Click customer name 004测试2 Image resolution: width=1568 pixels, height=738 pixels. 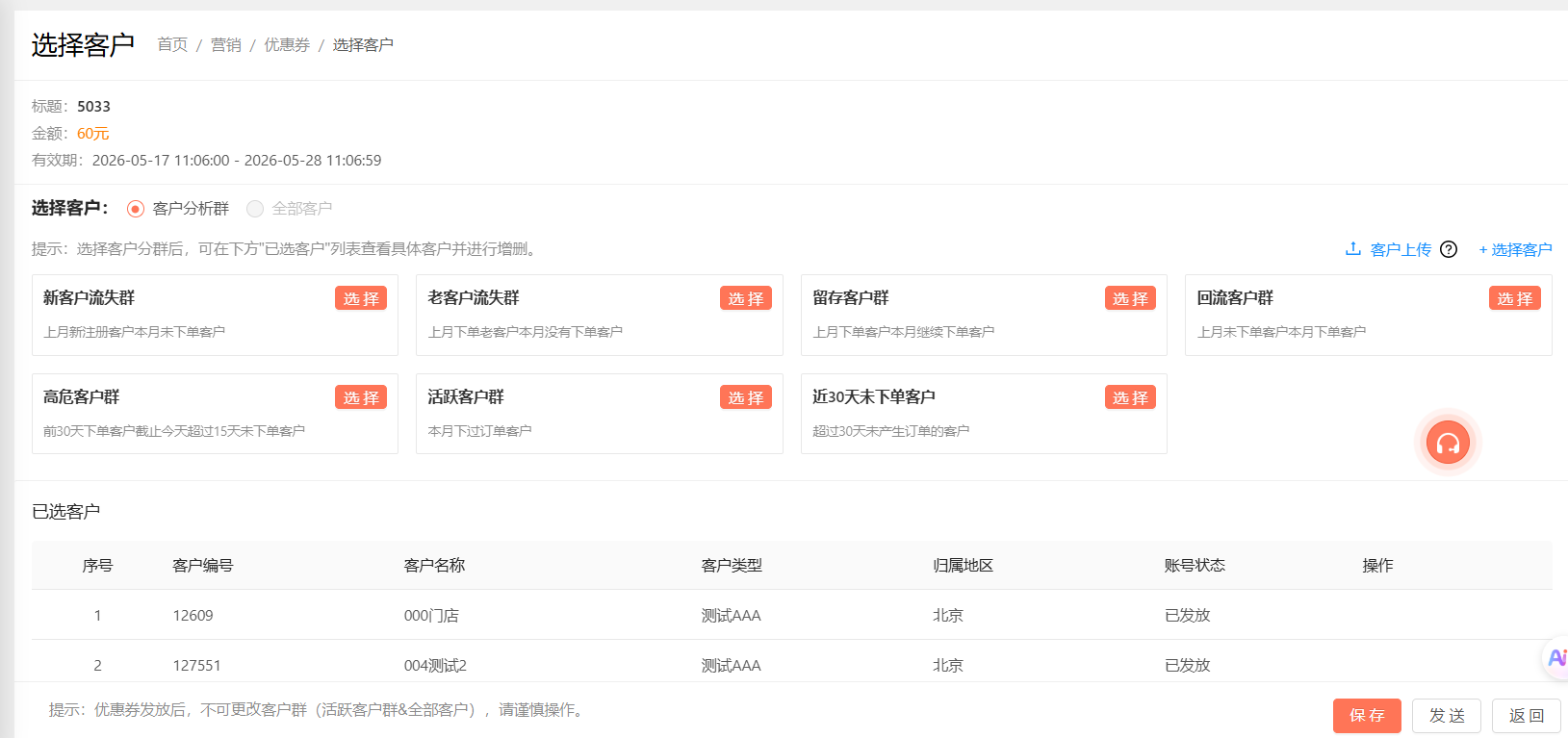pos(435,666)
